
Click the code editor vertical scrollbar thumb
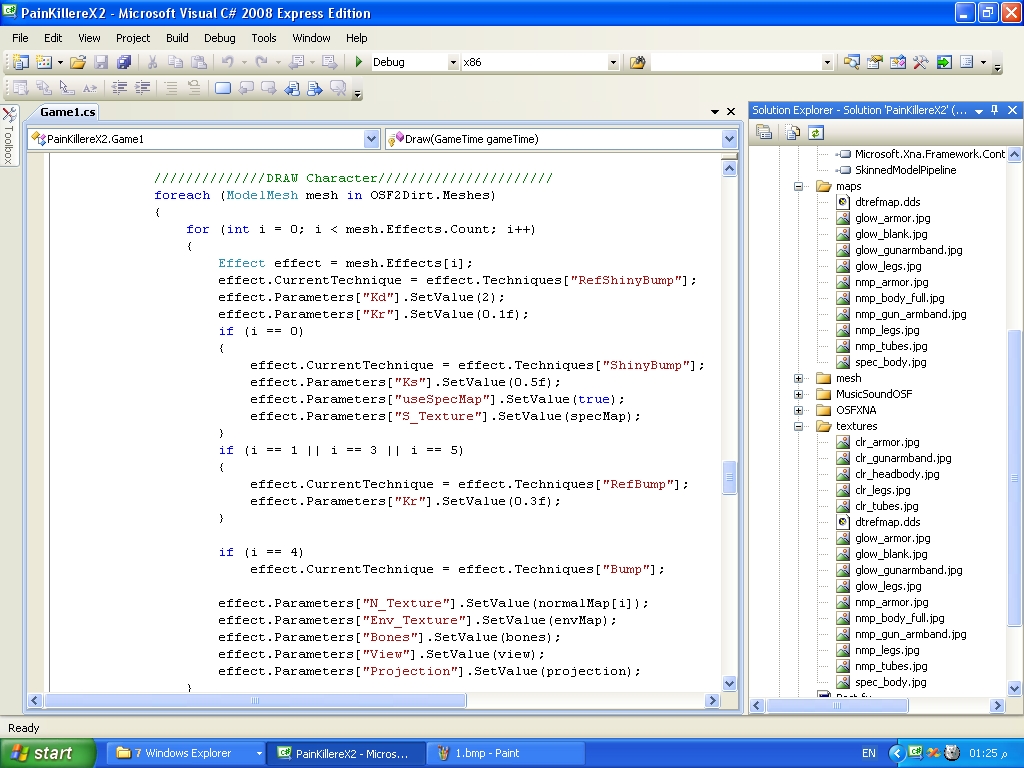[x=729, y=477]
